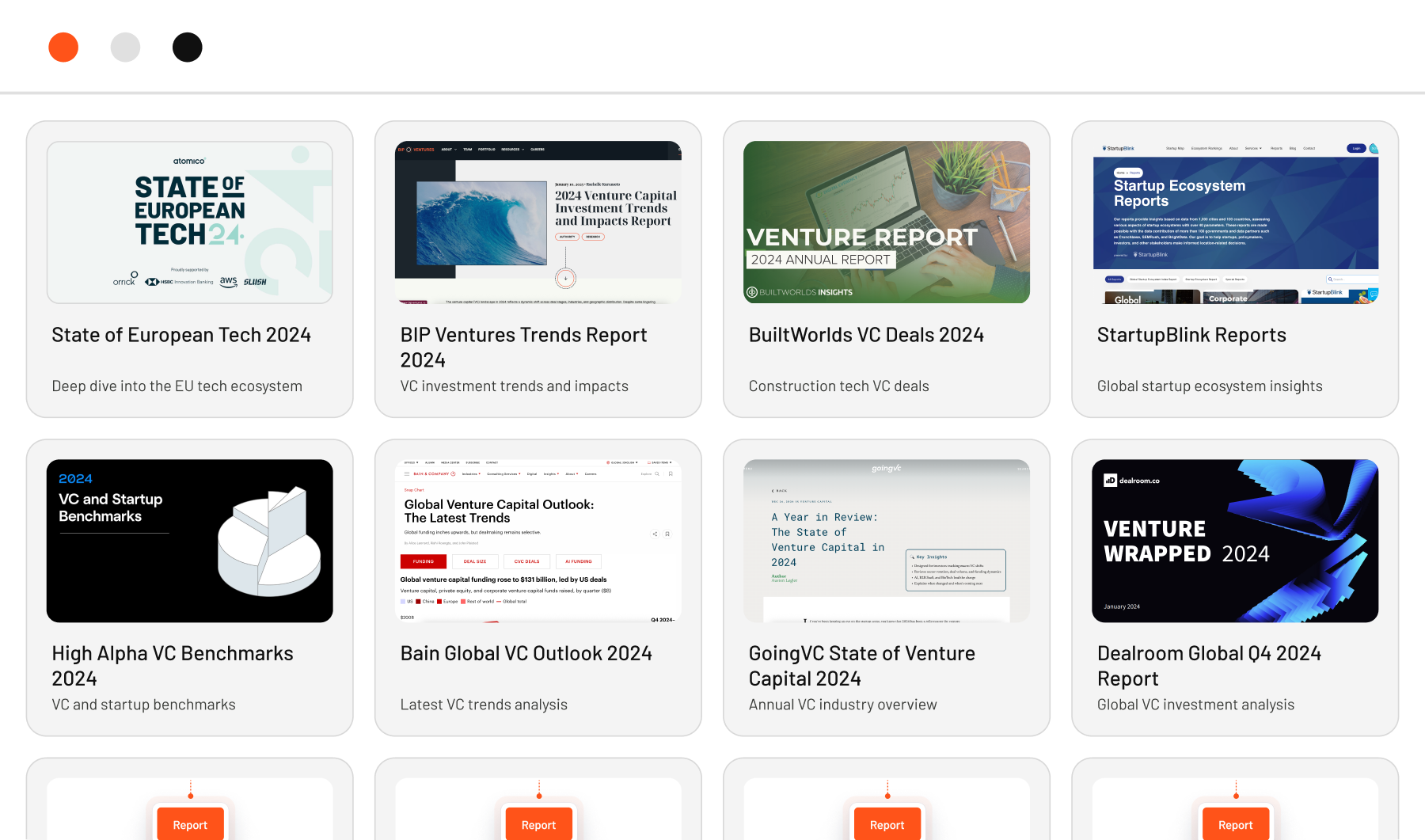1425x840 pixels.
Task: Click Report button in third bottom card
Action: tap(887, 824)
